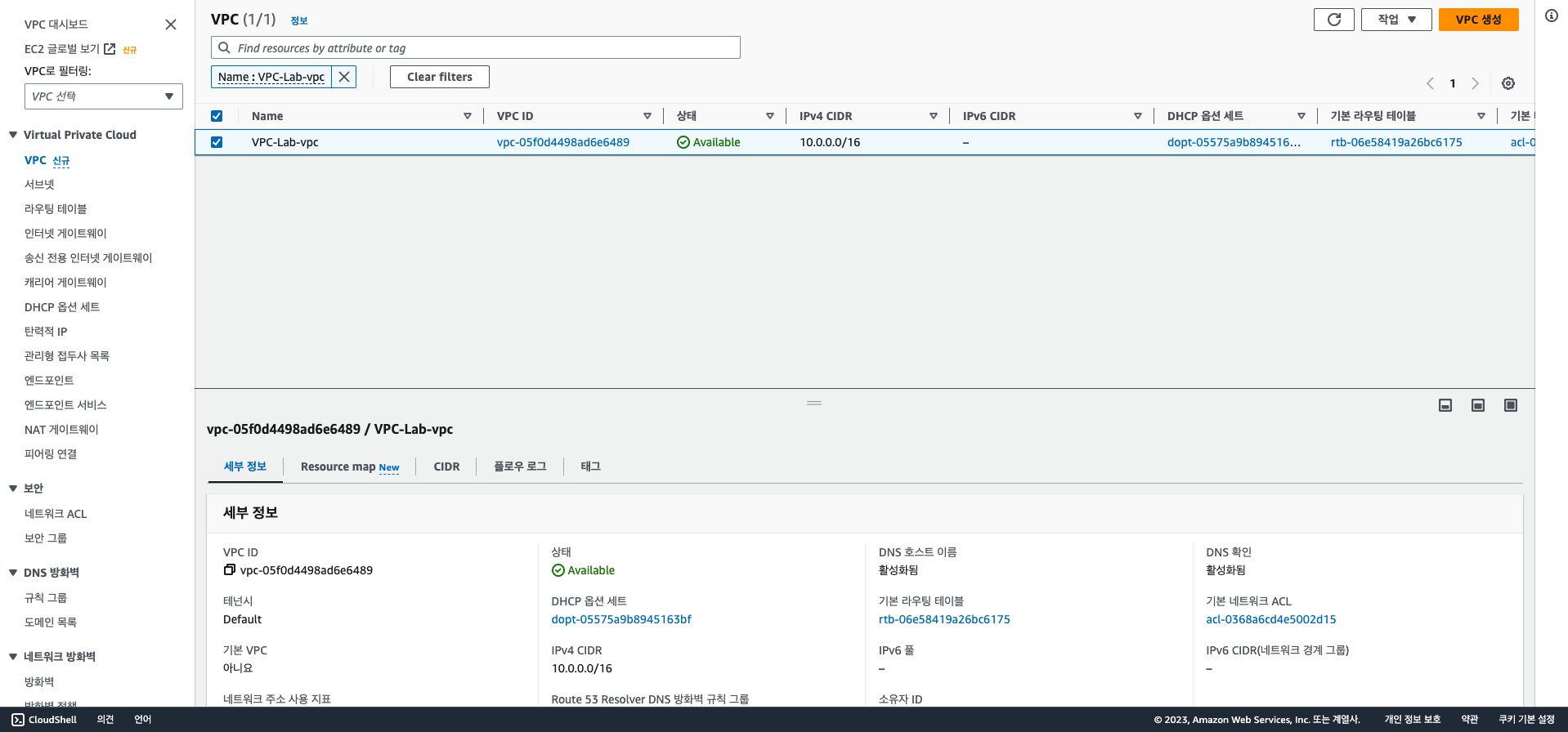Click 언어 language selector in footer
This screenshot has width=1568, height=732.
pyautogui.click(x=143, y=720)
